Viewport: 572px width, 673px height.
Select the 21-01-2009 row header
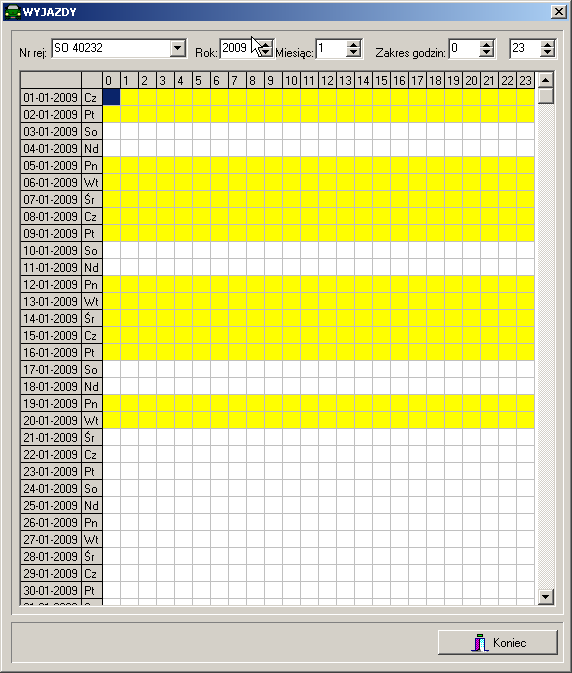tap(51, 437)
